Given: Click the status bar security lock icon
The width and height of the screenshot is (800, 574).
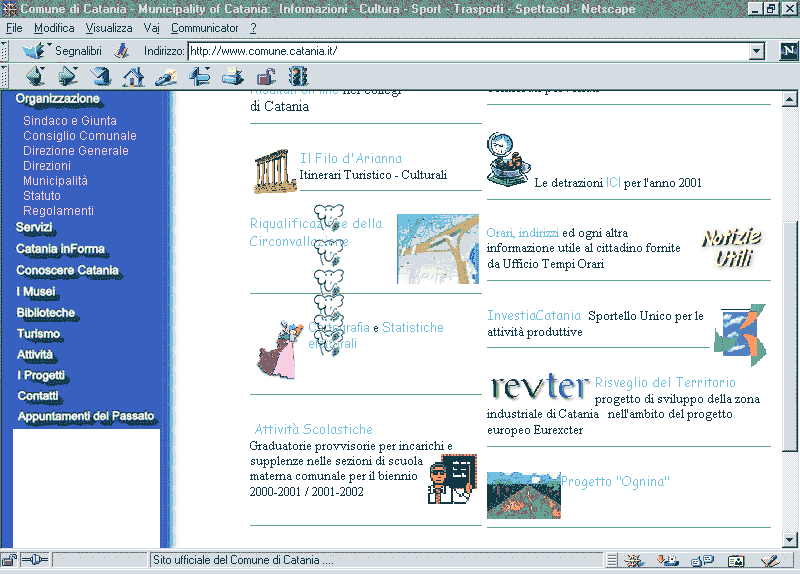Looking at the screenshot, I should point(9,560).
